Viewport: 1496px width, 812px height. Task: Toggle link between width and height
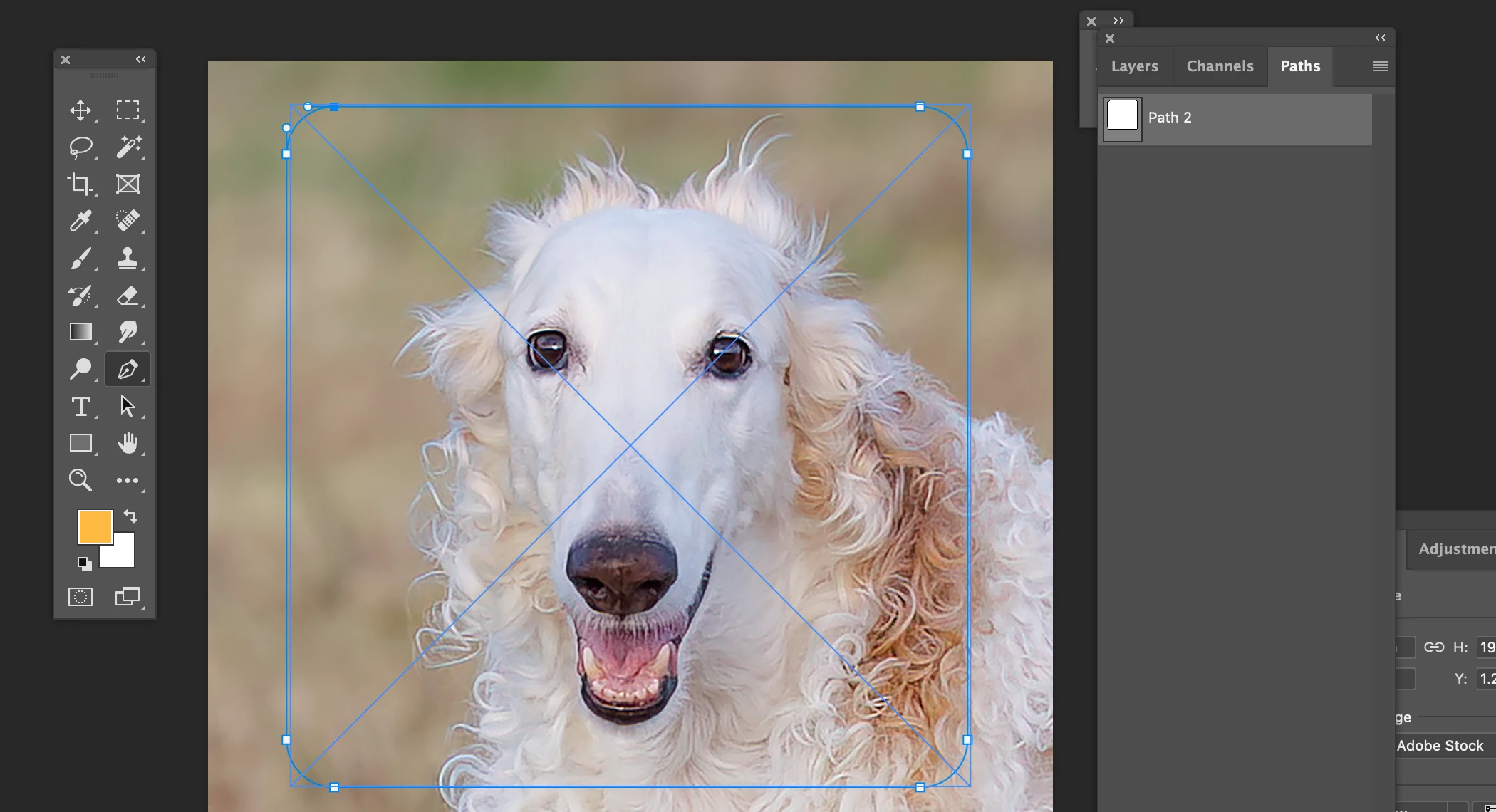[1433, 647]
